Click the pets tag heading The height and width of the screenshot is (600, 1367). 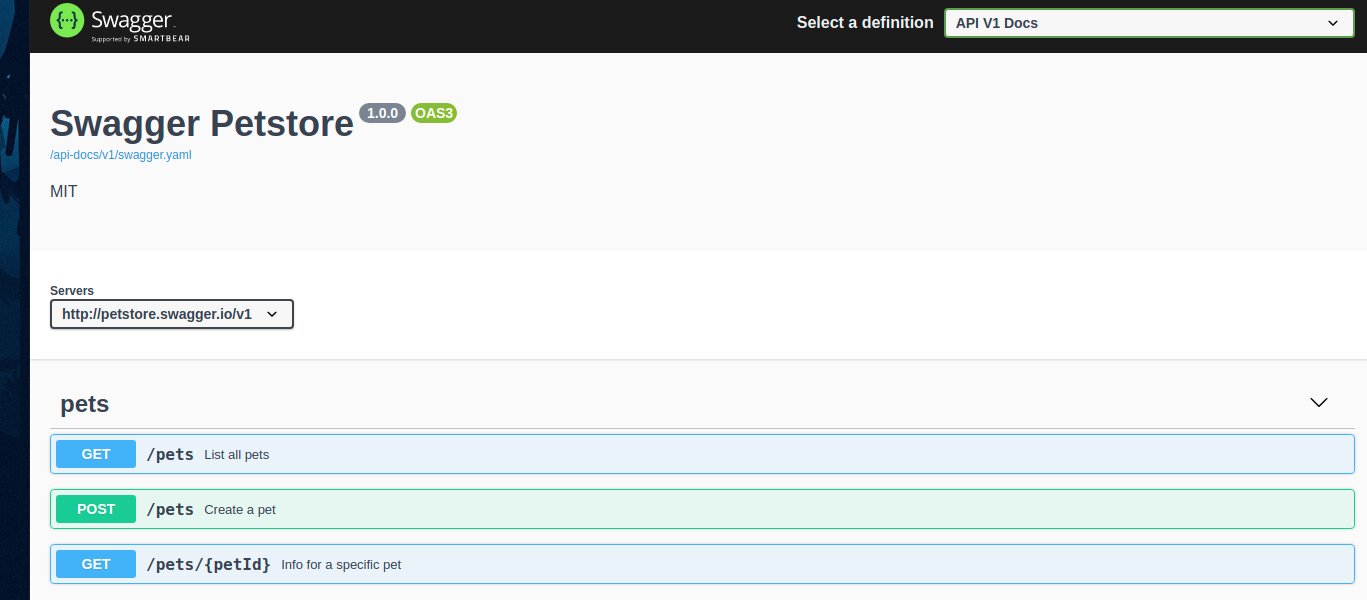pyautogui.click(x=85, y=404)
